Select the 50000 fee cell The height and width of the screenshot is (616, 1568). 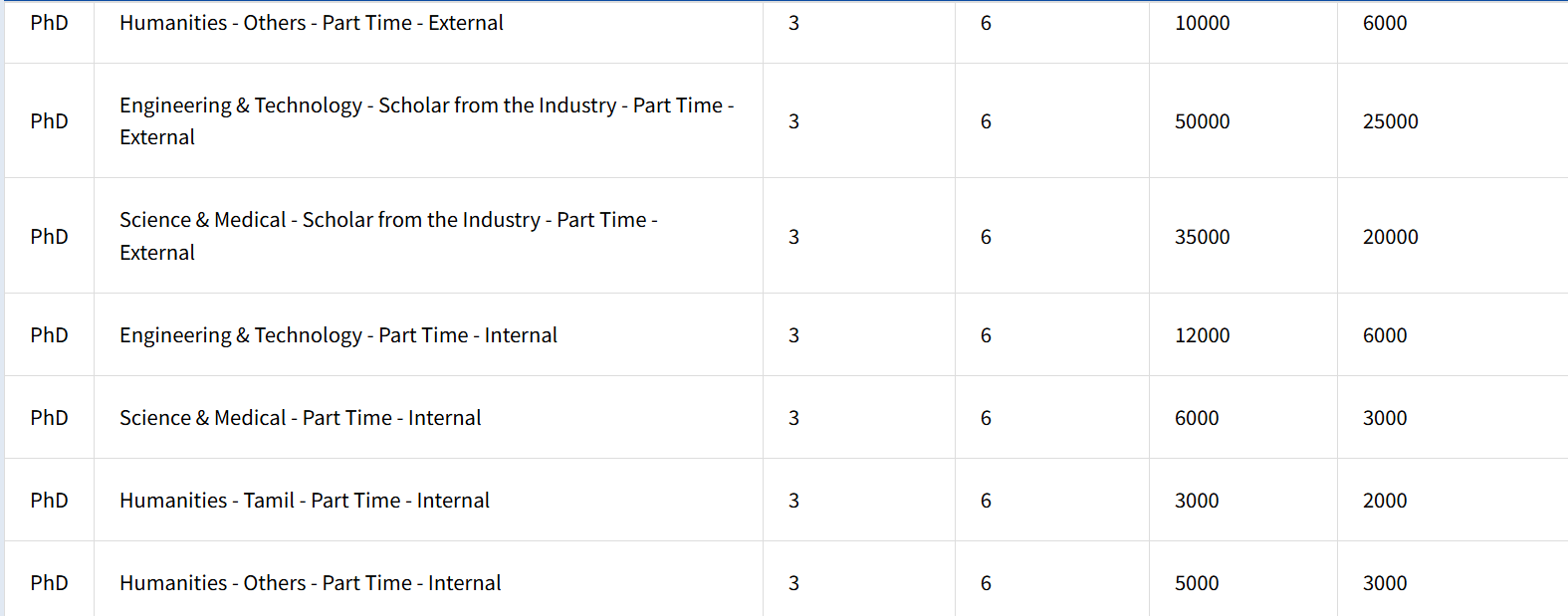pos(1202,121)
